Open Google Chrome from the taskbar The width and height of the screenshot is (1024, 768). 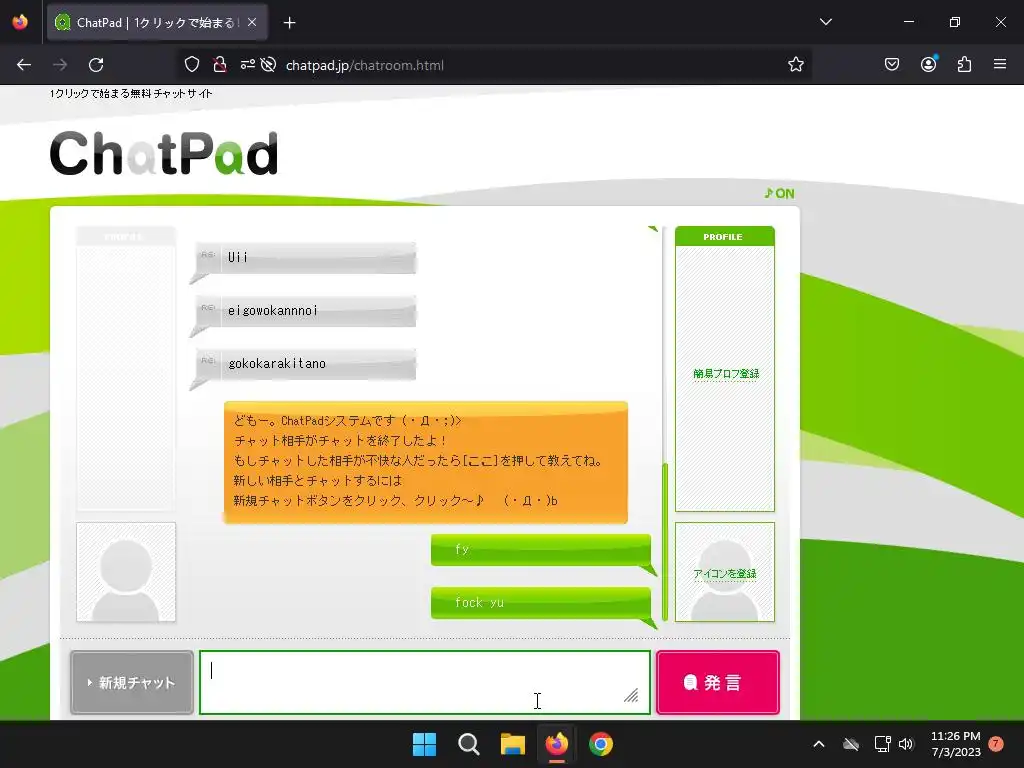(601, 744)
